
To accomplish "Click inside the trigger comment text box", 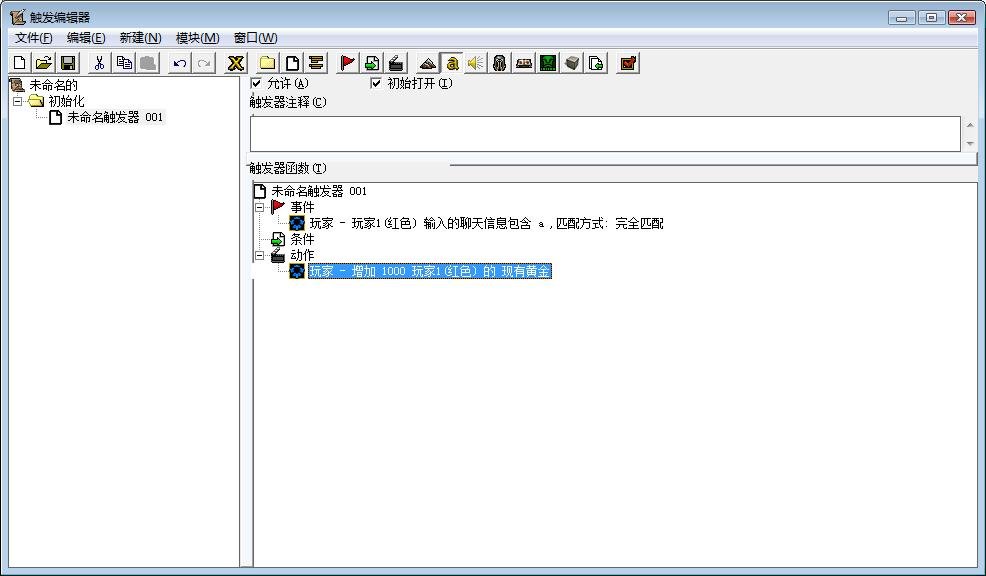I will tap(604, 134).
